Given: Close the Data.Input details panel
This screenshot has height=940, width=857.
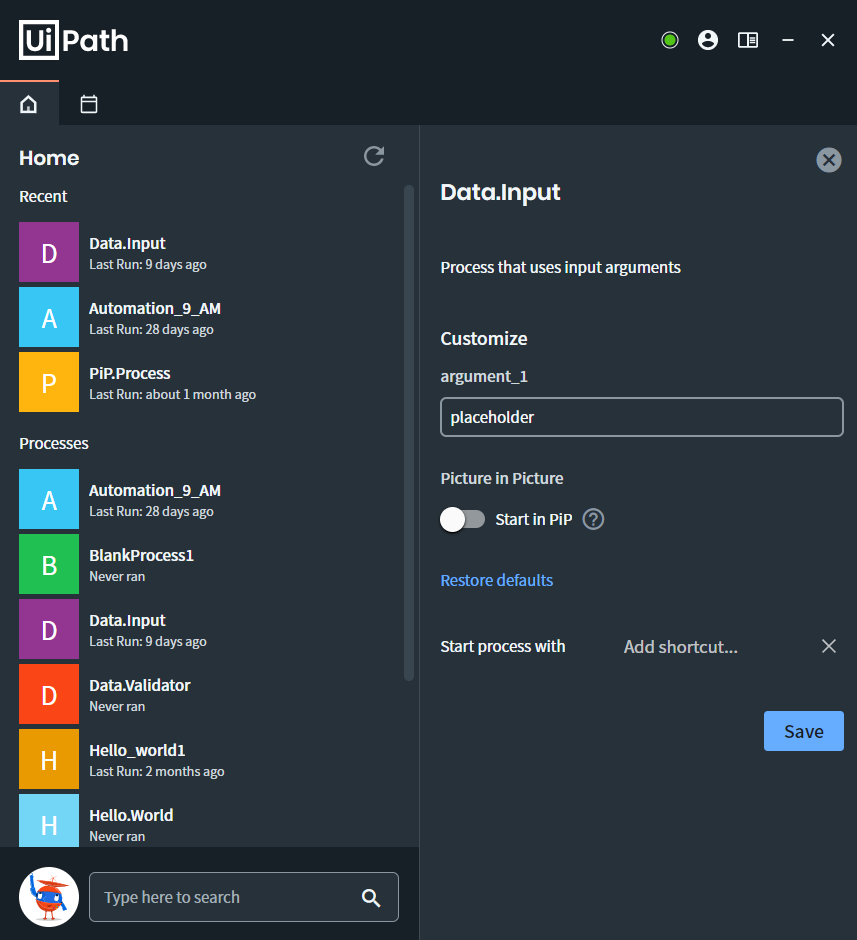Looking at the screenshot, I should pos(829,160).
